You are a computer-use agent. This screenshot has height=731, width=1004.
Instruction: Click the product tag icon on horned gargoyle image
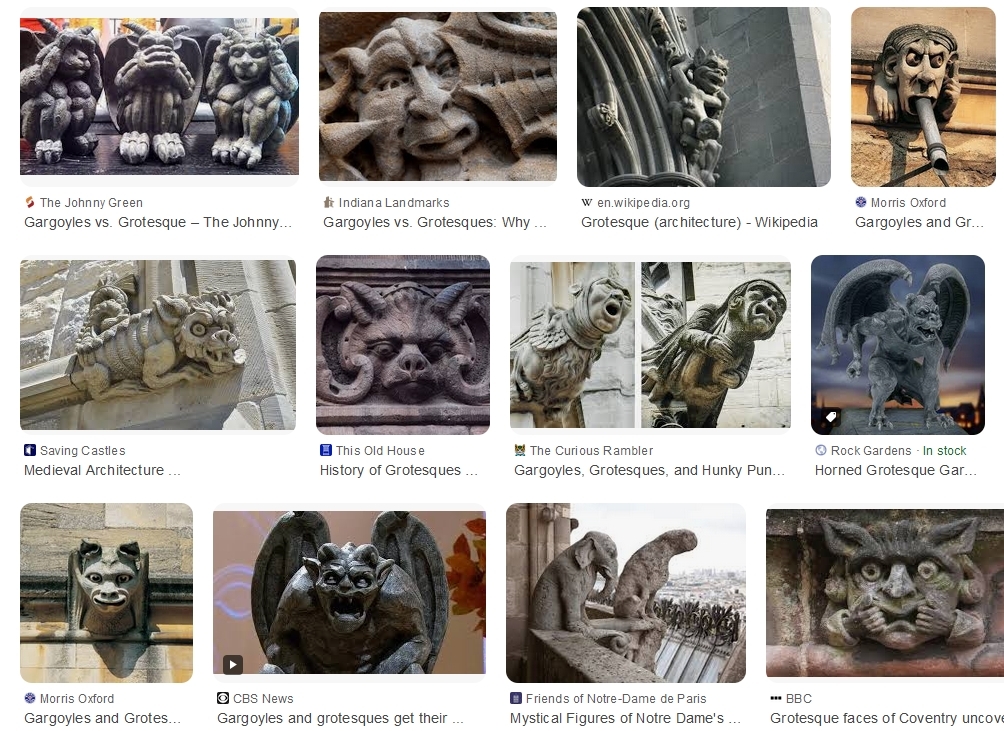(x=830, y=417)
